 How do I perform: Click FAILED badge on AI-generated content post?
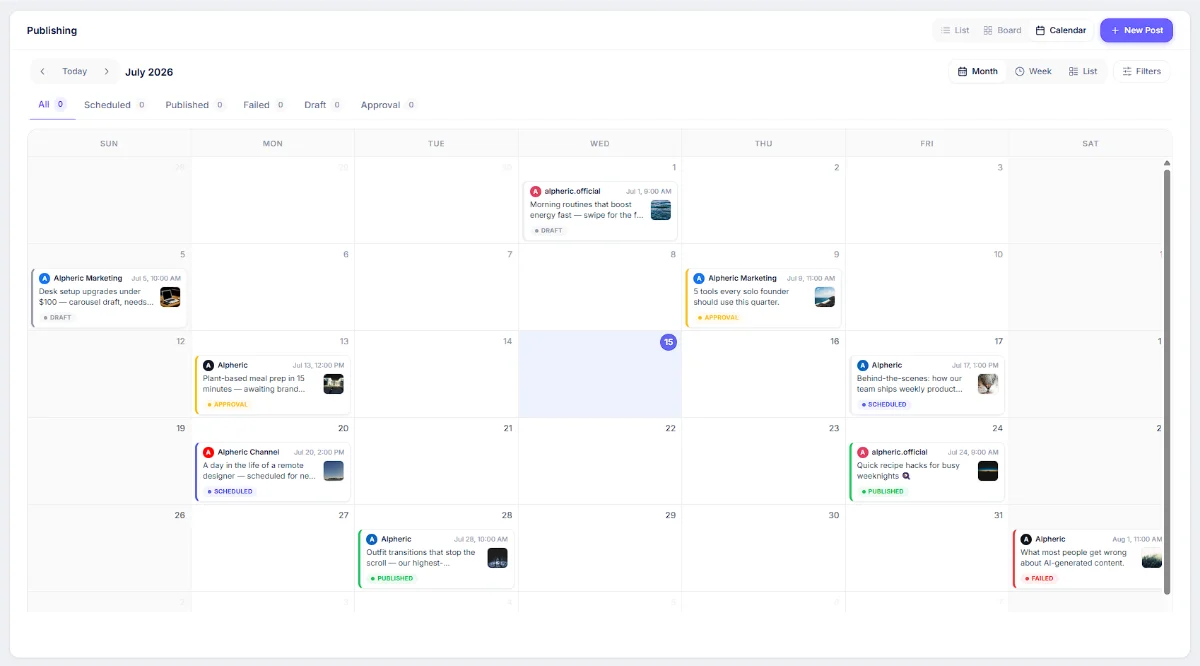pyautogui.click(x=1039, y=579)
